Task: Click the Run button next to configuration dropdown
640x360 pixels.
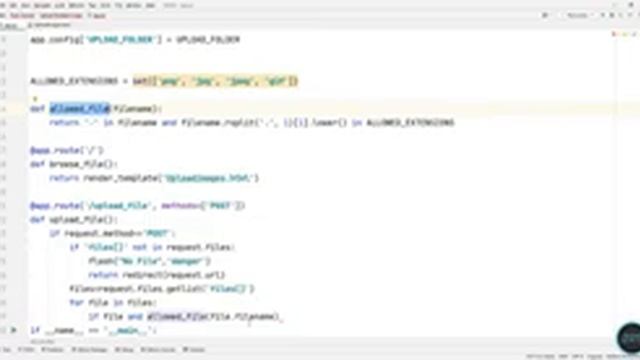Action: click(x=603, y=15)
